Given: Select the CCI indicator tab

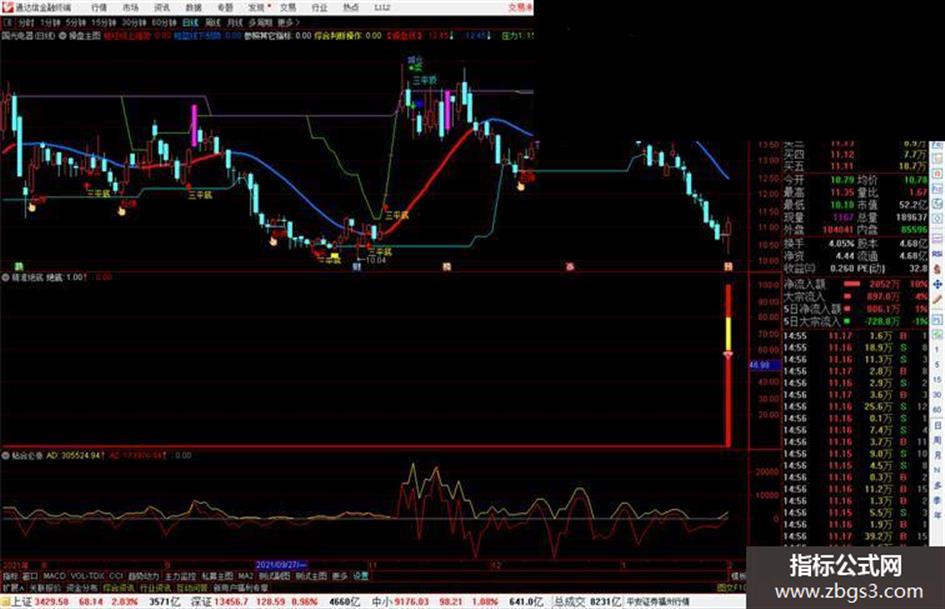Looking at the screenshot, I should (x=116, y=576).
